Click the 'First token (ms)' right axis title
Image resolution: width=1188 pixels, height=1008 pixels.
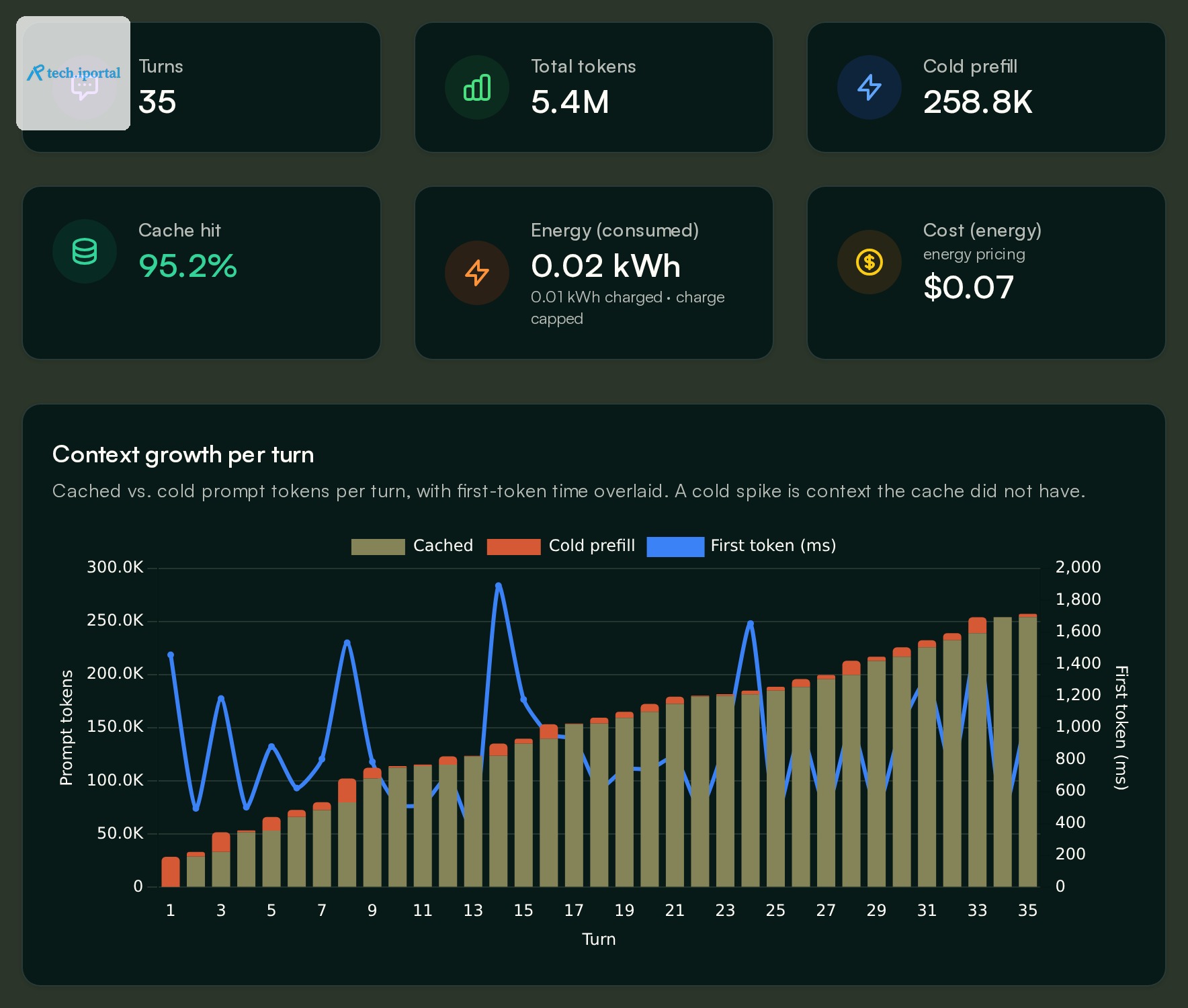(x=1121, y=728)
